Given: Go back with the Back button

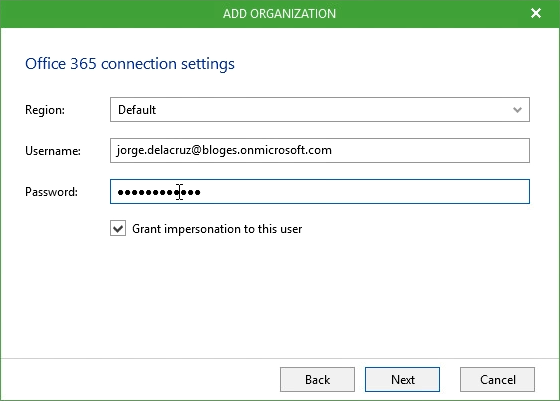Looking at the screenshot, I should point(317,380).
